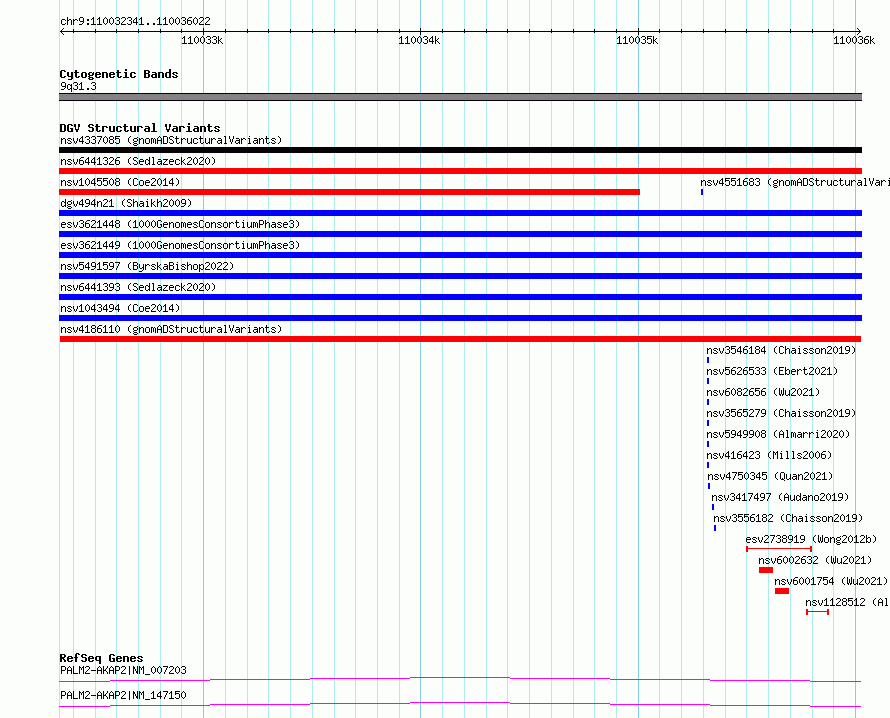Open the nsv5626533 (Ebert2021) variant
Image resolution: width=890 pixels, height=718 pixels.
coord(772,371)
